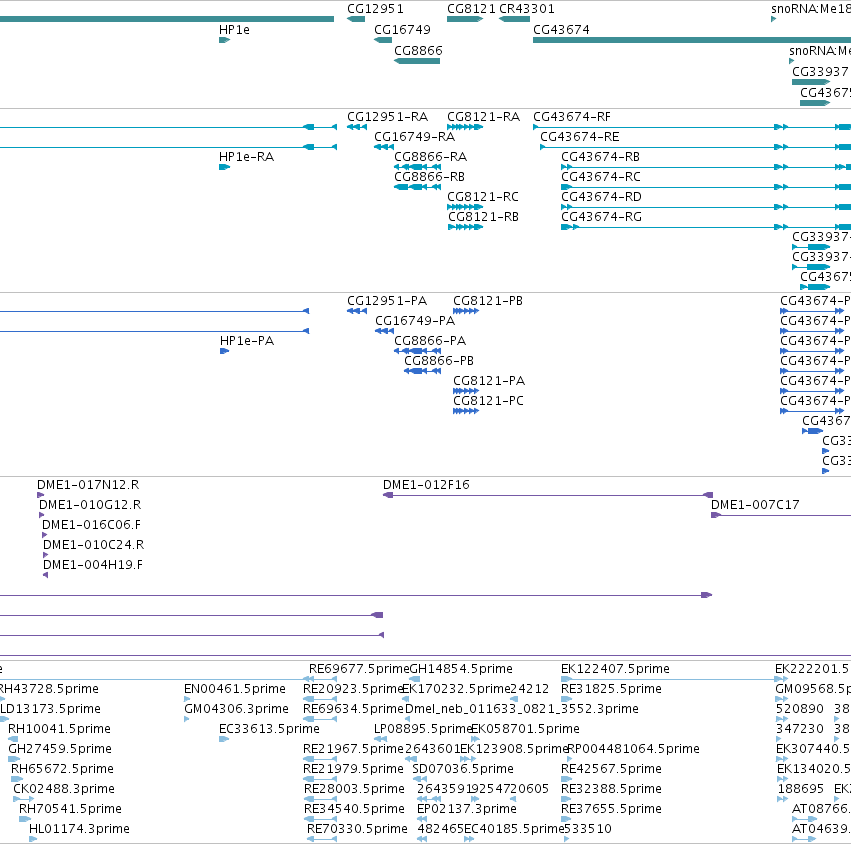Screen dimensions: 851x844
Task: Select EST GH14854.5prime
Action: coord(461,669)
